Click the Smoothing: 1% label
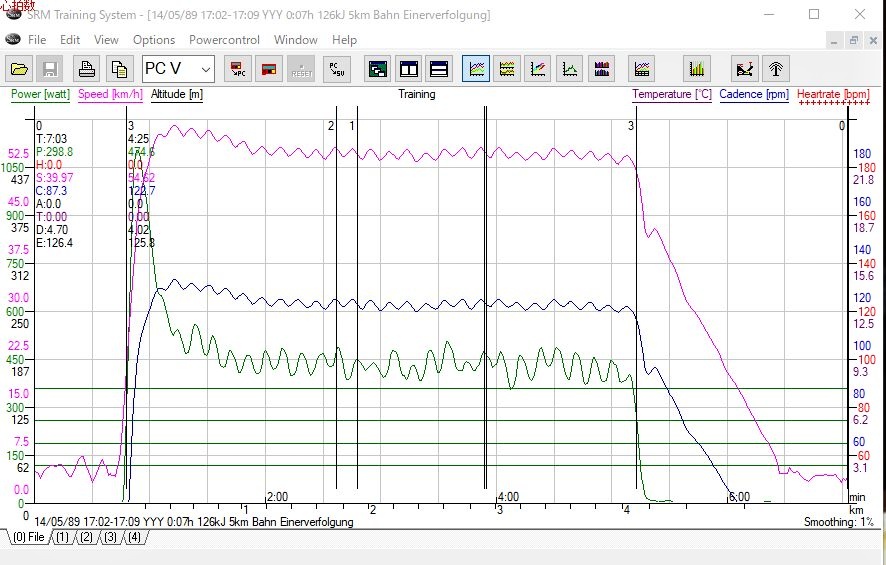The image size is (886, 565). pyautogui.click(x=839, y=522)
